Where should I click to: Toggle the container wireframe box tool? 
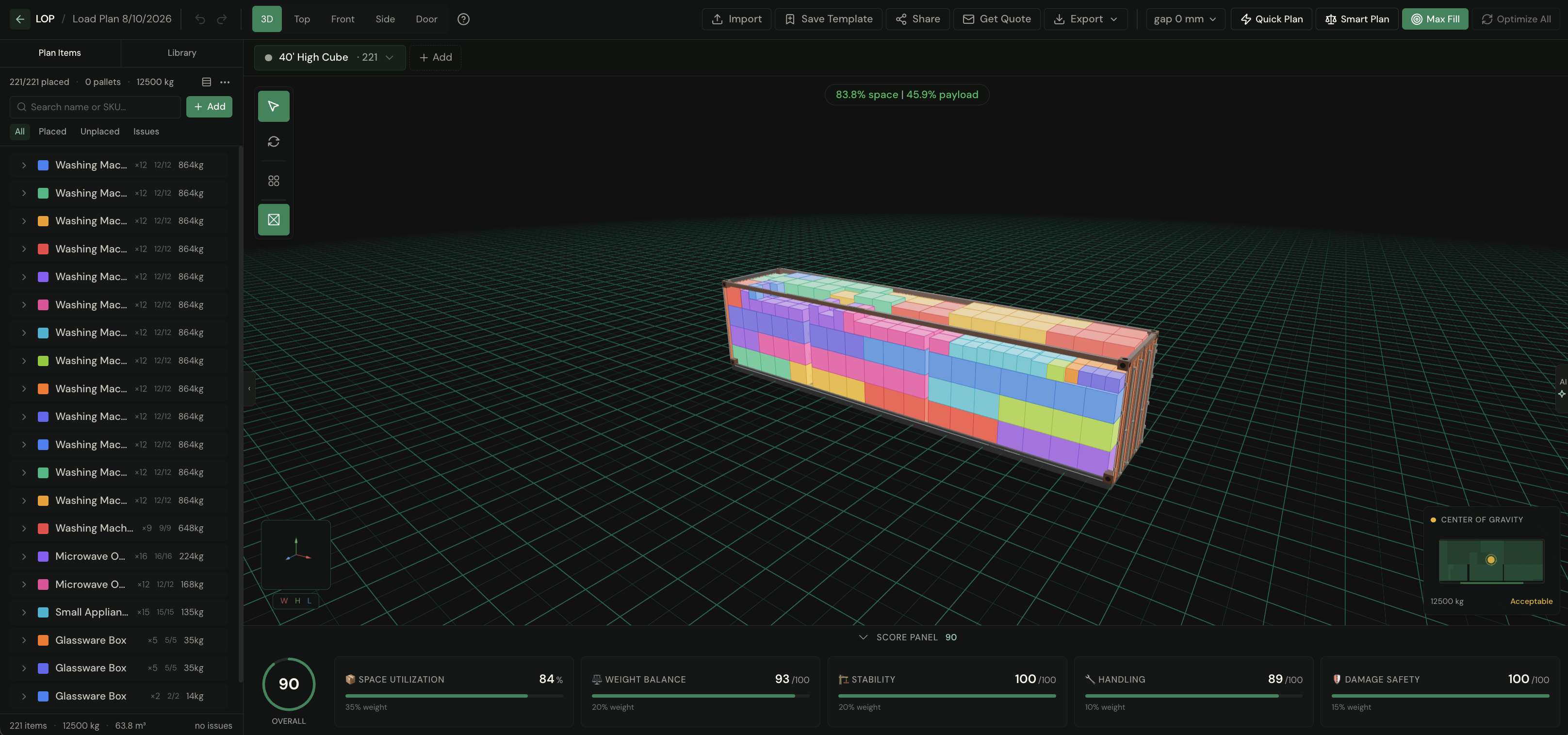(273, 219)
